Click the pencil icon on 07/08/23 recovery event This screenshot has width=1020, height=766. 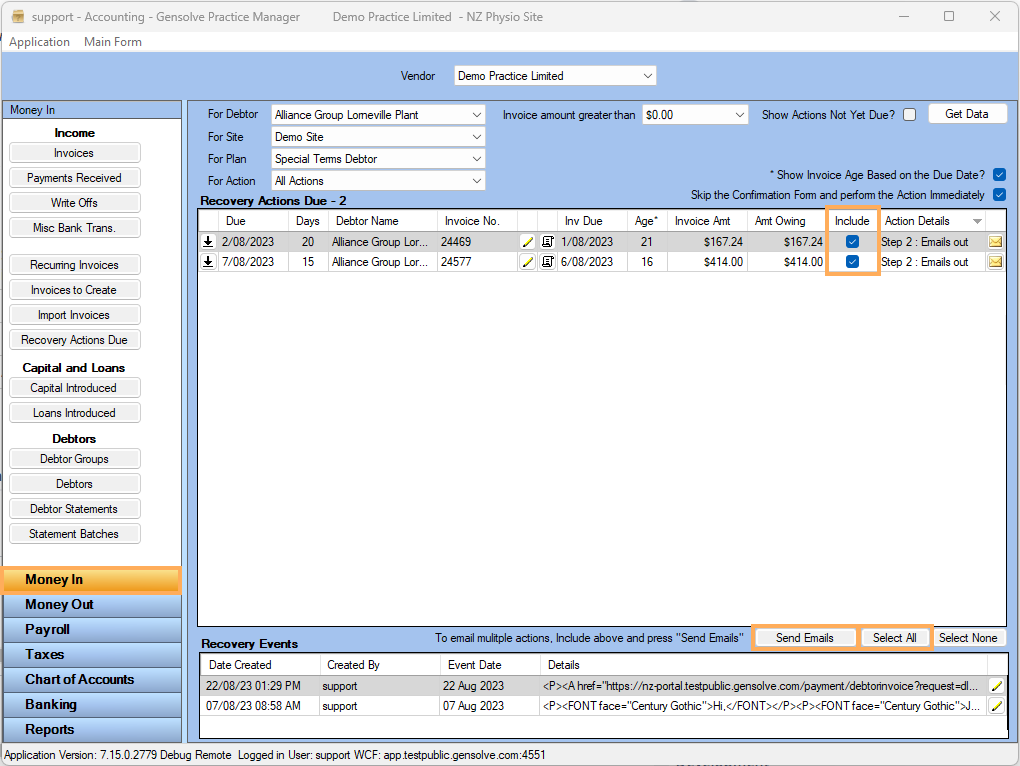(x=996, y=706)
